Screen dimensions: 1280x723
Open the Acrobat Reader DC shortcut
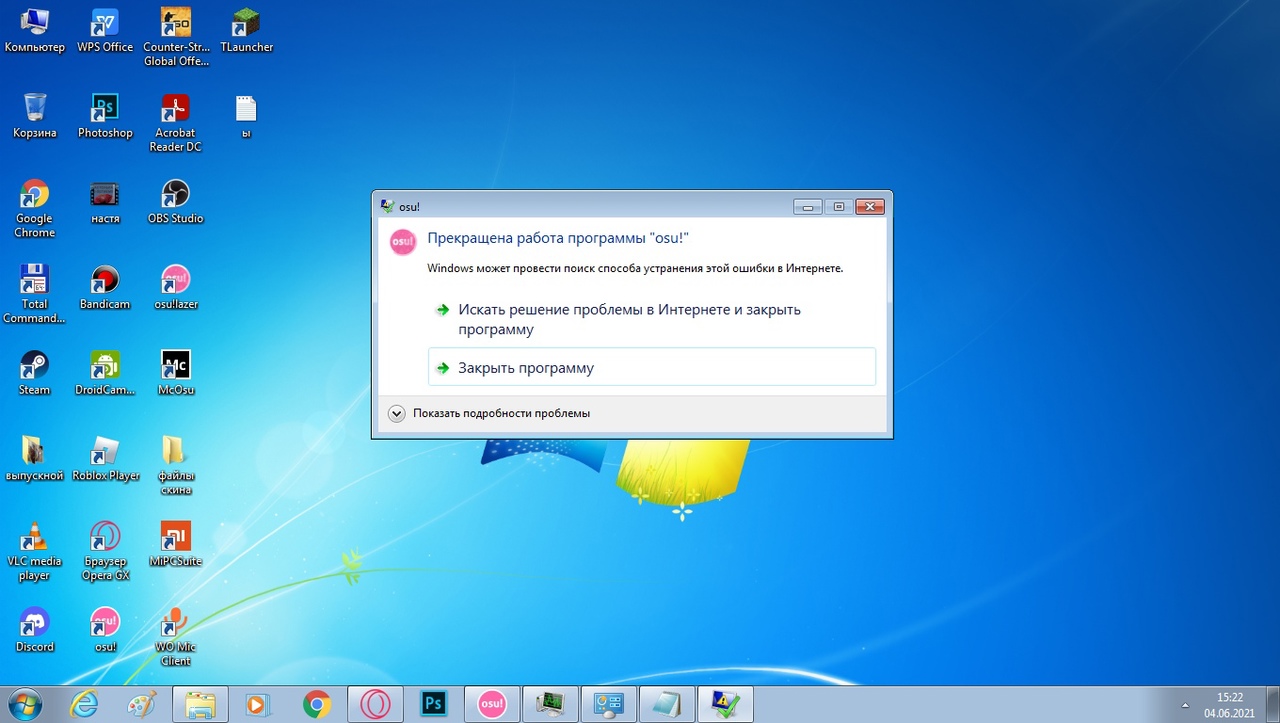[175, 123]
